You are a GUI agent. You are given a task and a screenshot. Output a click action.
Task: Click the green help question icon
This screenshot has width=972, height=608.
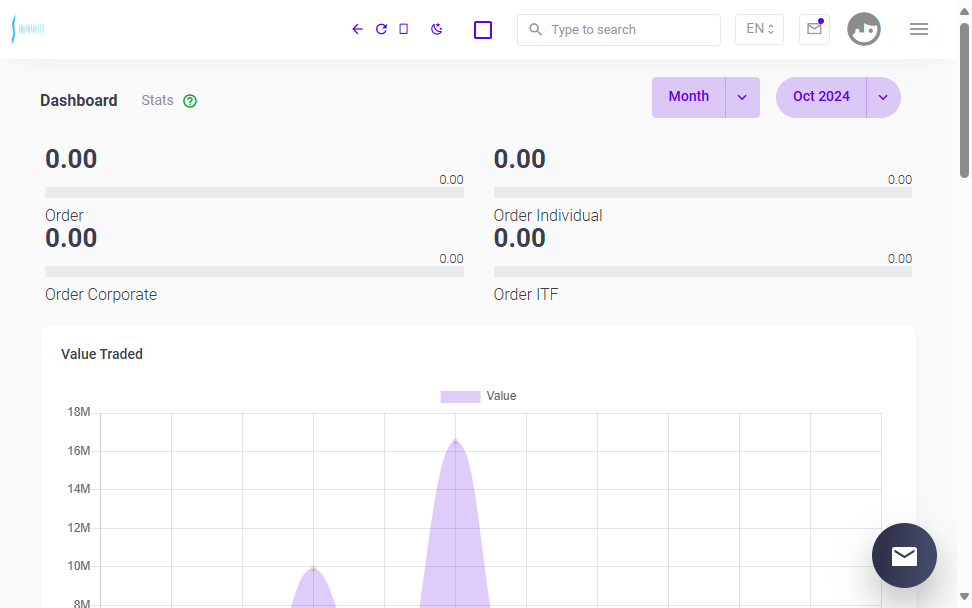click(190, 101)
